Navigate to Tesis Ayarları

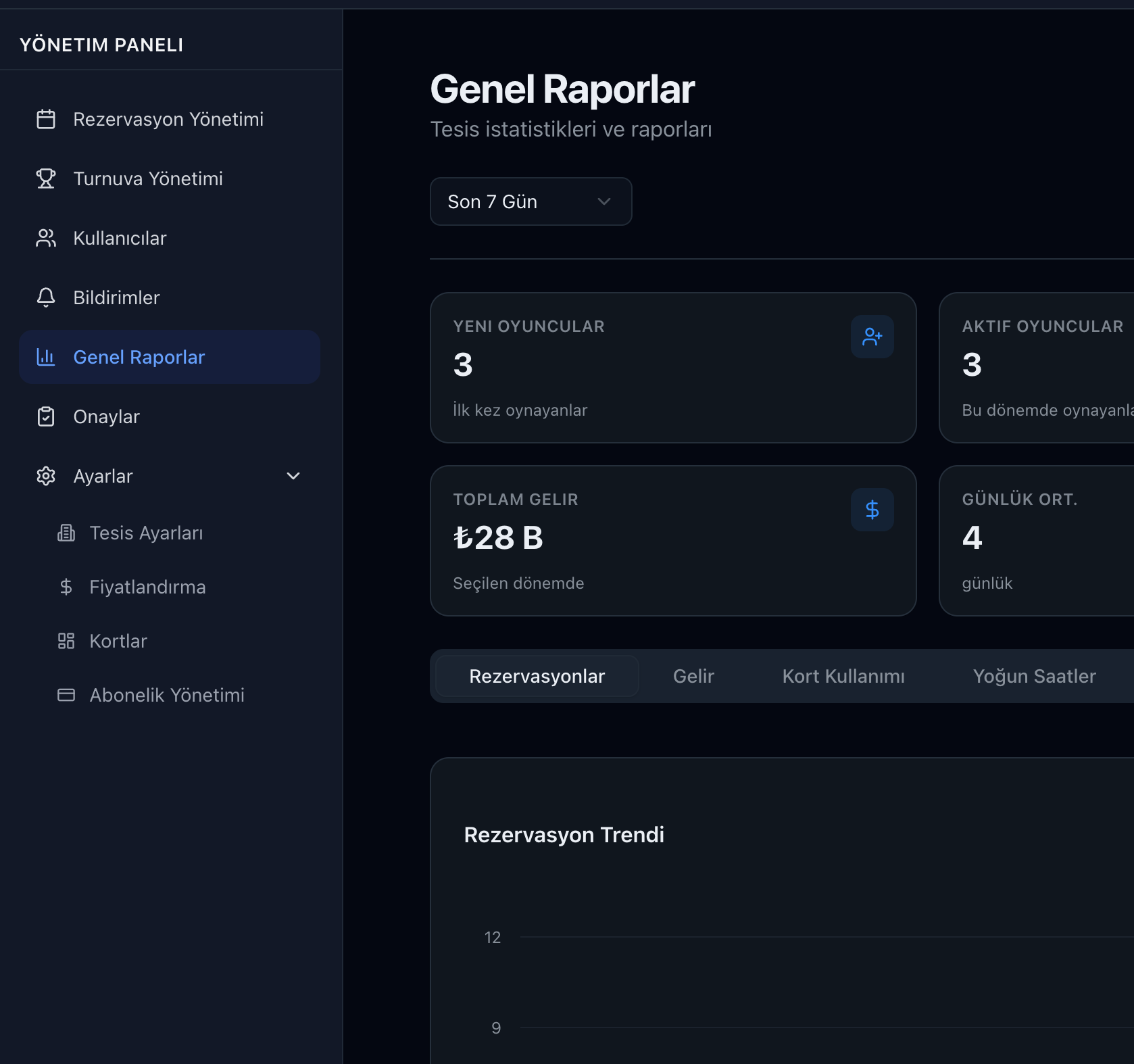coord(146,533)
